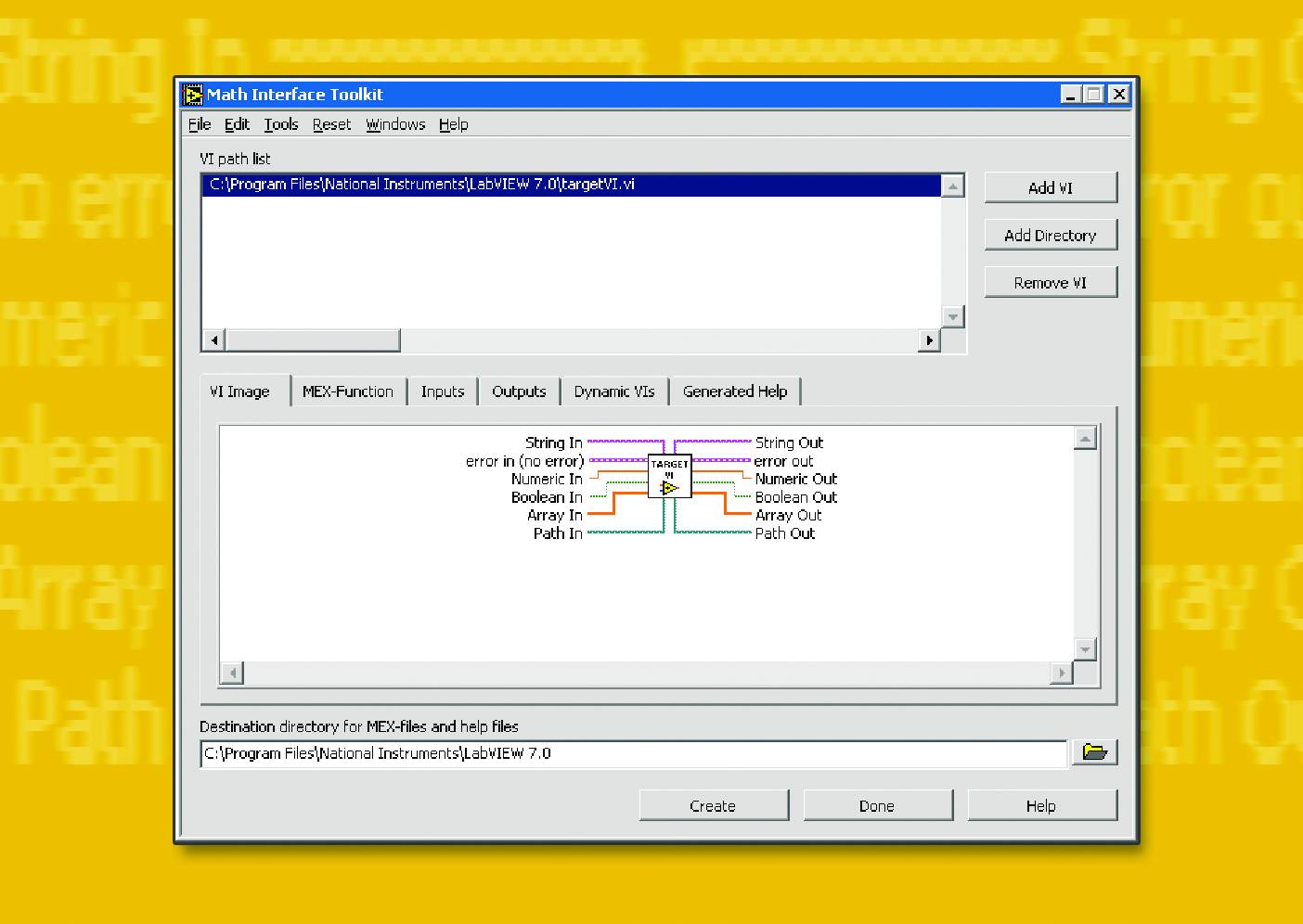Open the Dynamic VIs tab
The width and height of the screenshot is (1303, 924).
(614, 391)
